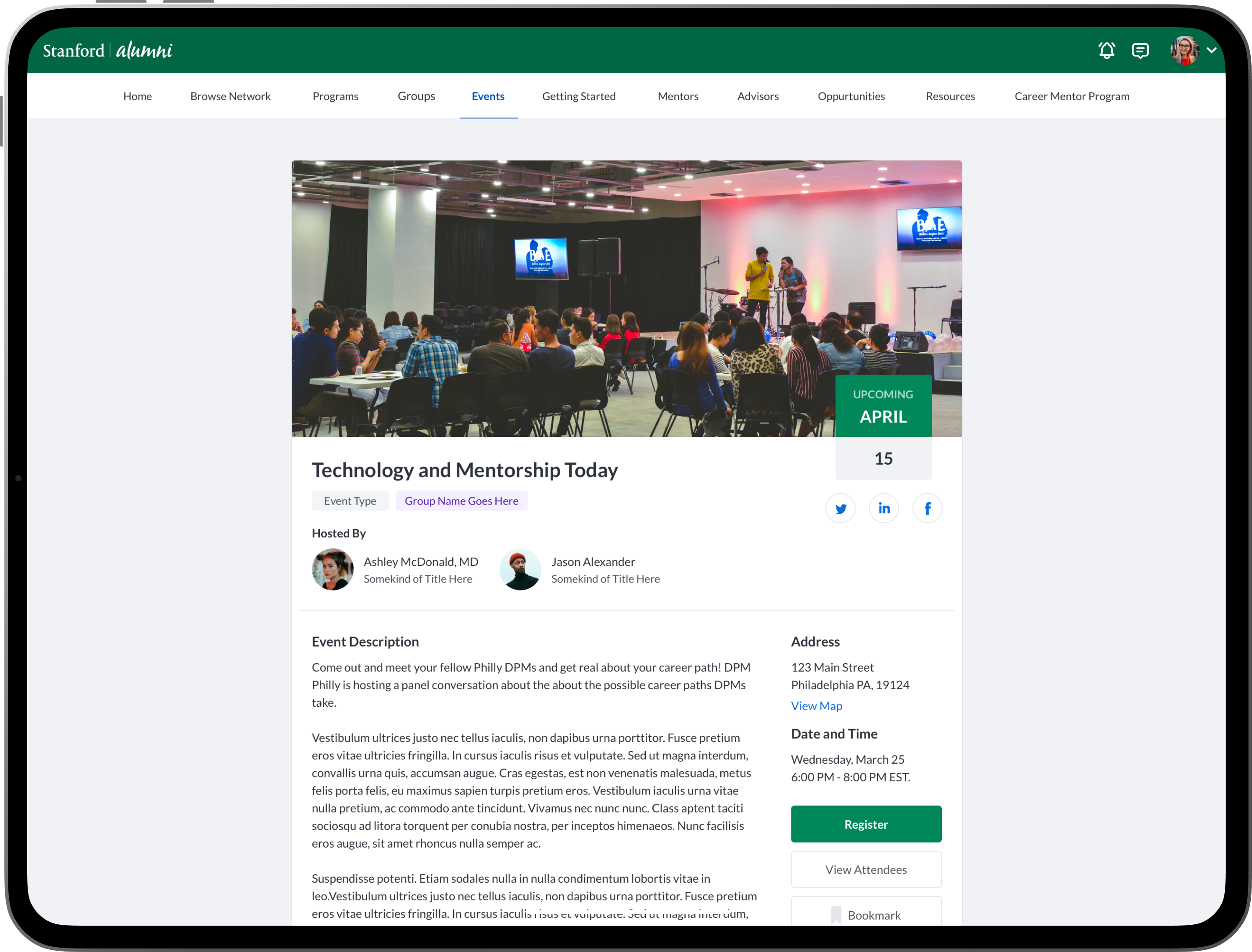
Task: Share event on Facebook
Action: pyautogui.click(x=927, y=508)
